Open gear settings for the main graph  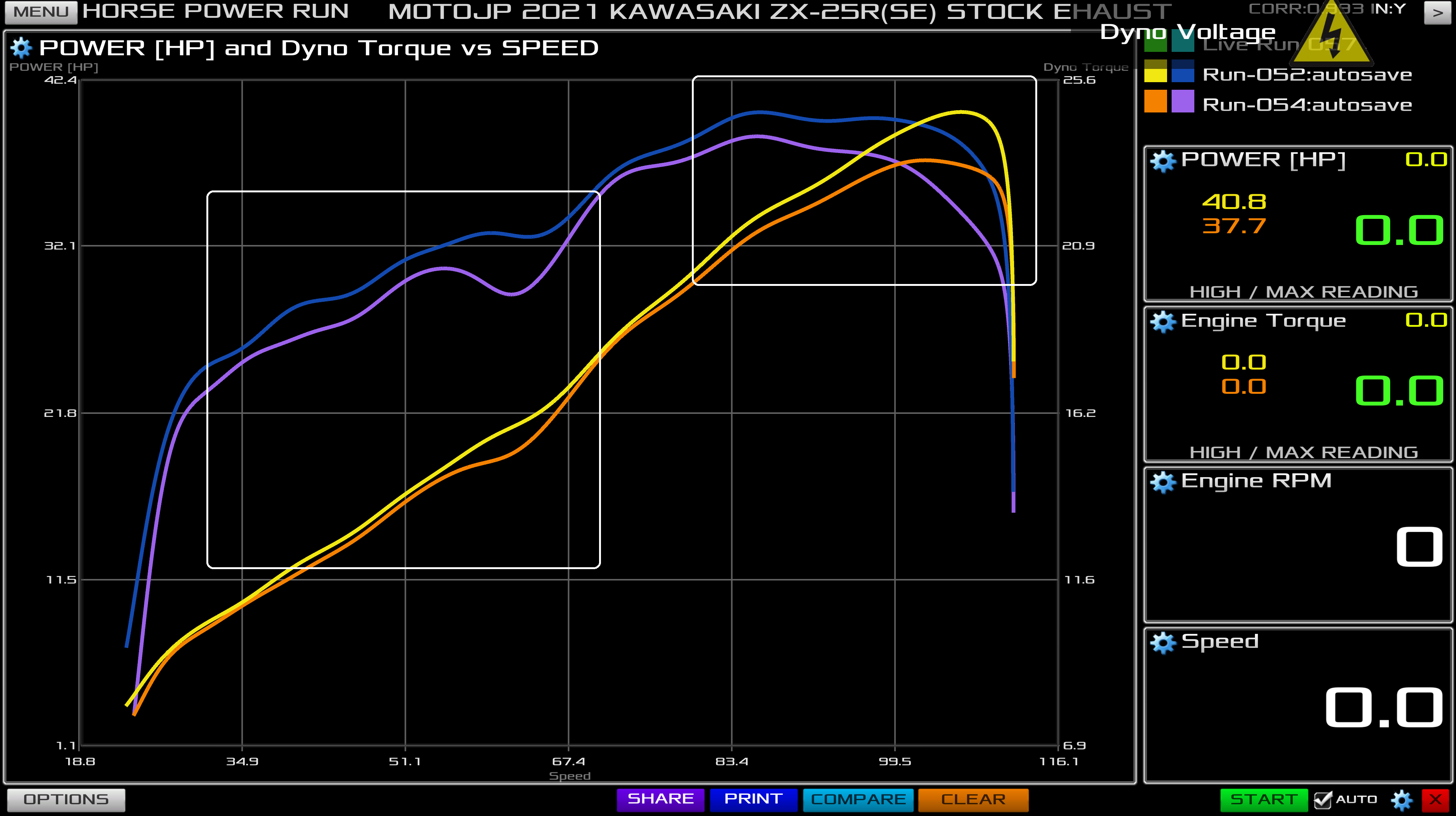coord(22,48)
